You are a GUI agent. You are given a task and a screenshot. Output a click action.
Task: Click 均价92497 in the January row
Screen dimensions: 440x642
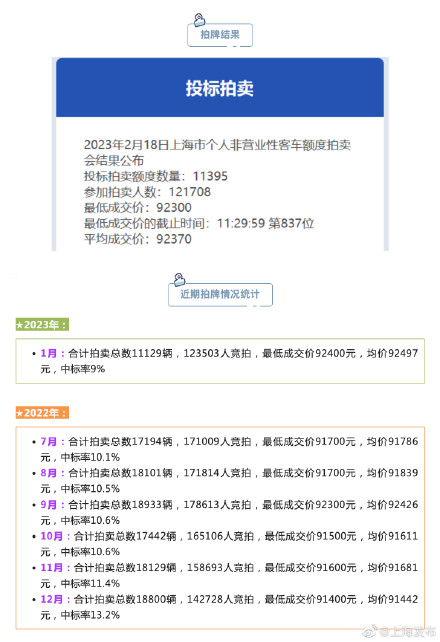tap(392, 353)
